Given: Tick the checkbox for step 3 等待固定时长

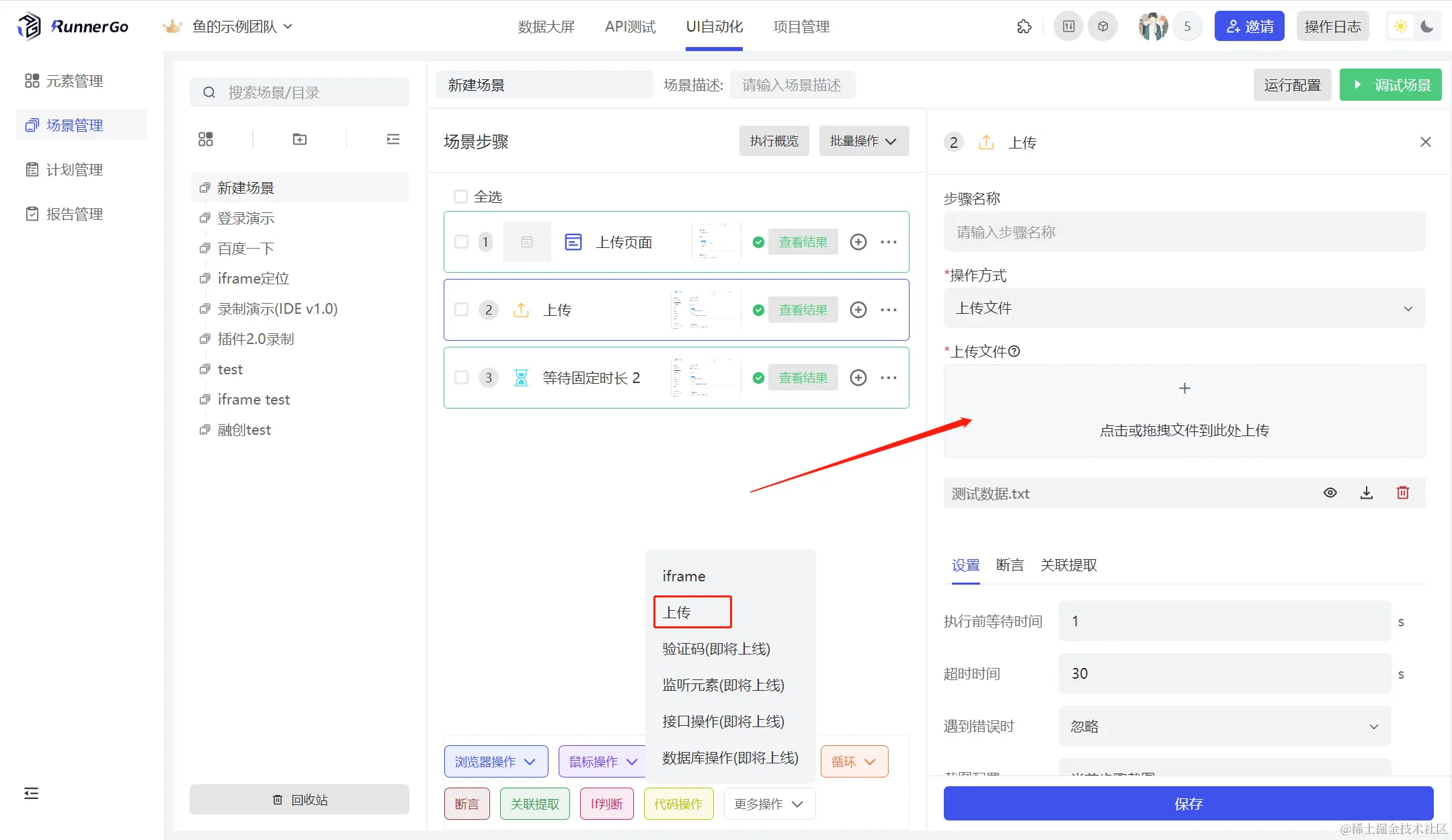Looking at the screenshot, I should (x=461, y=378).
